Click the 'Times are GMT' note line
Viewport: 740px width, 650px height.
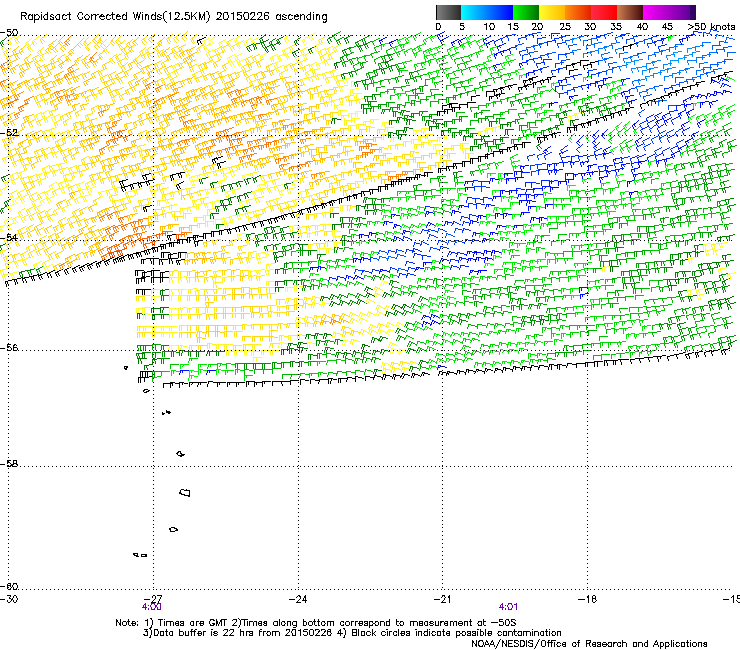click(x=315, y=623)
